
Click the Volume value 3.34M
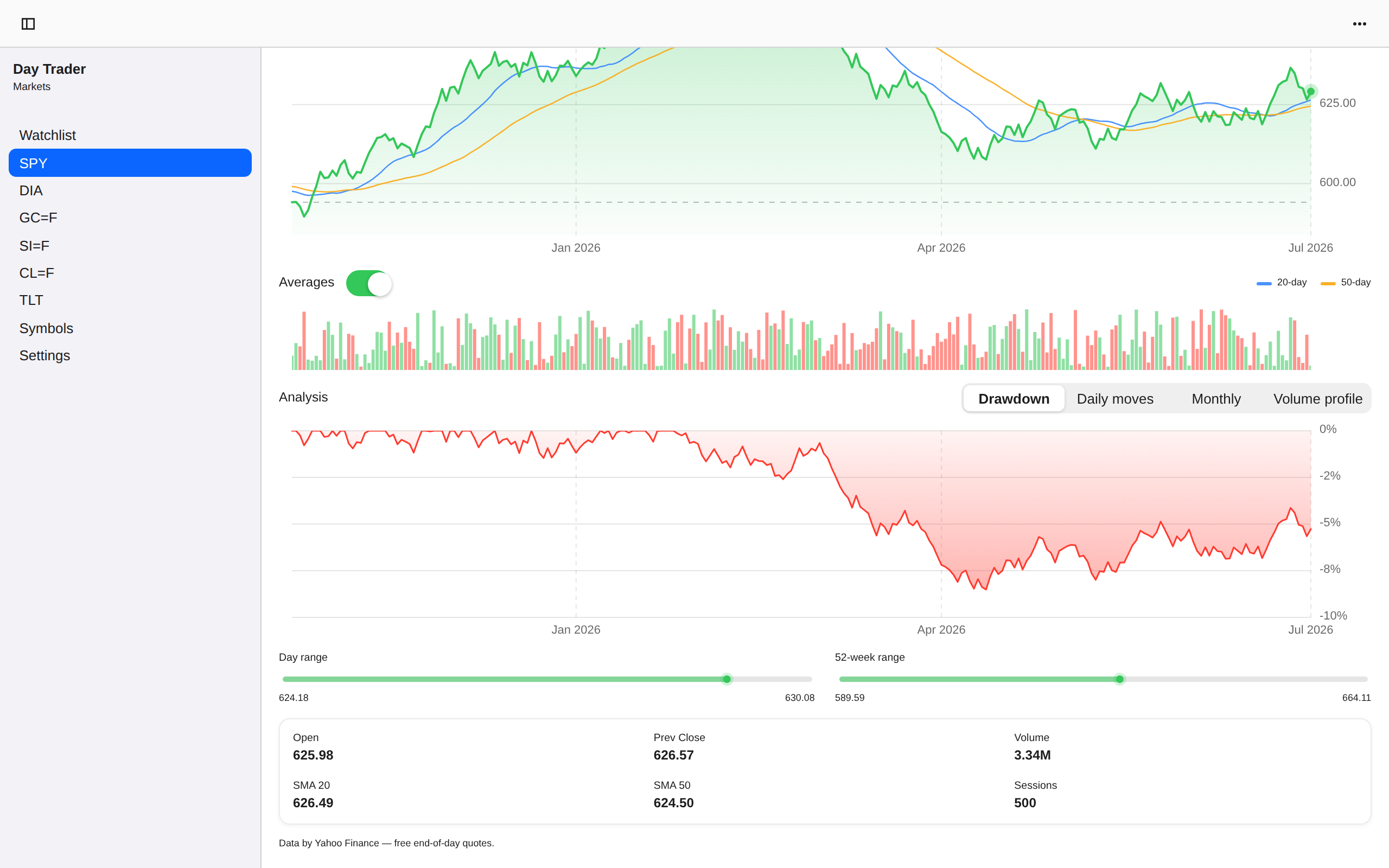click(1032, 755)
